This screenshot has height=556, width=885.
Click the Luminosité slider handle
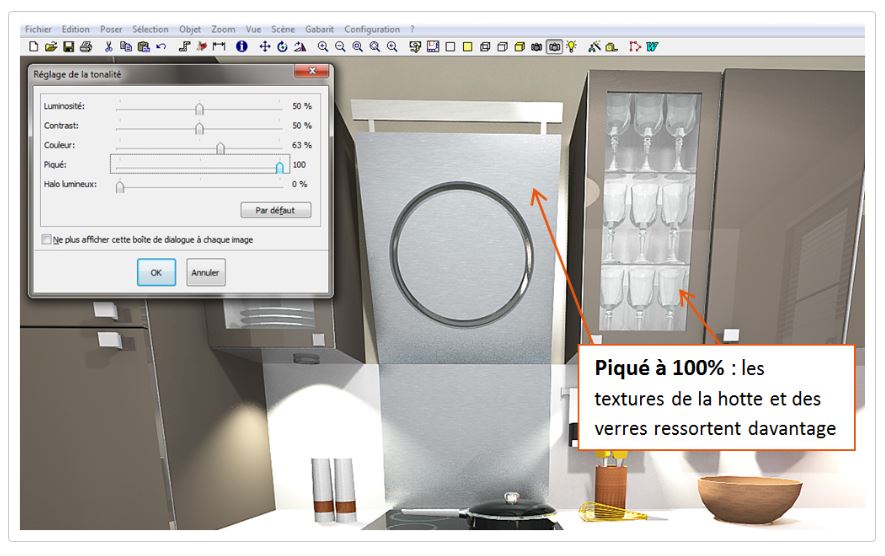[199, 108]
